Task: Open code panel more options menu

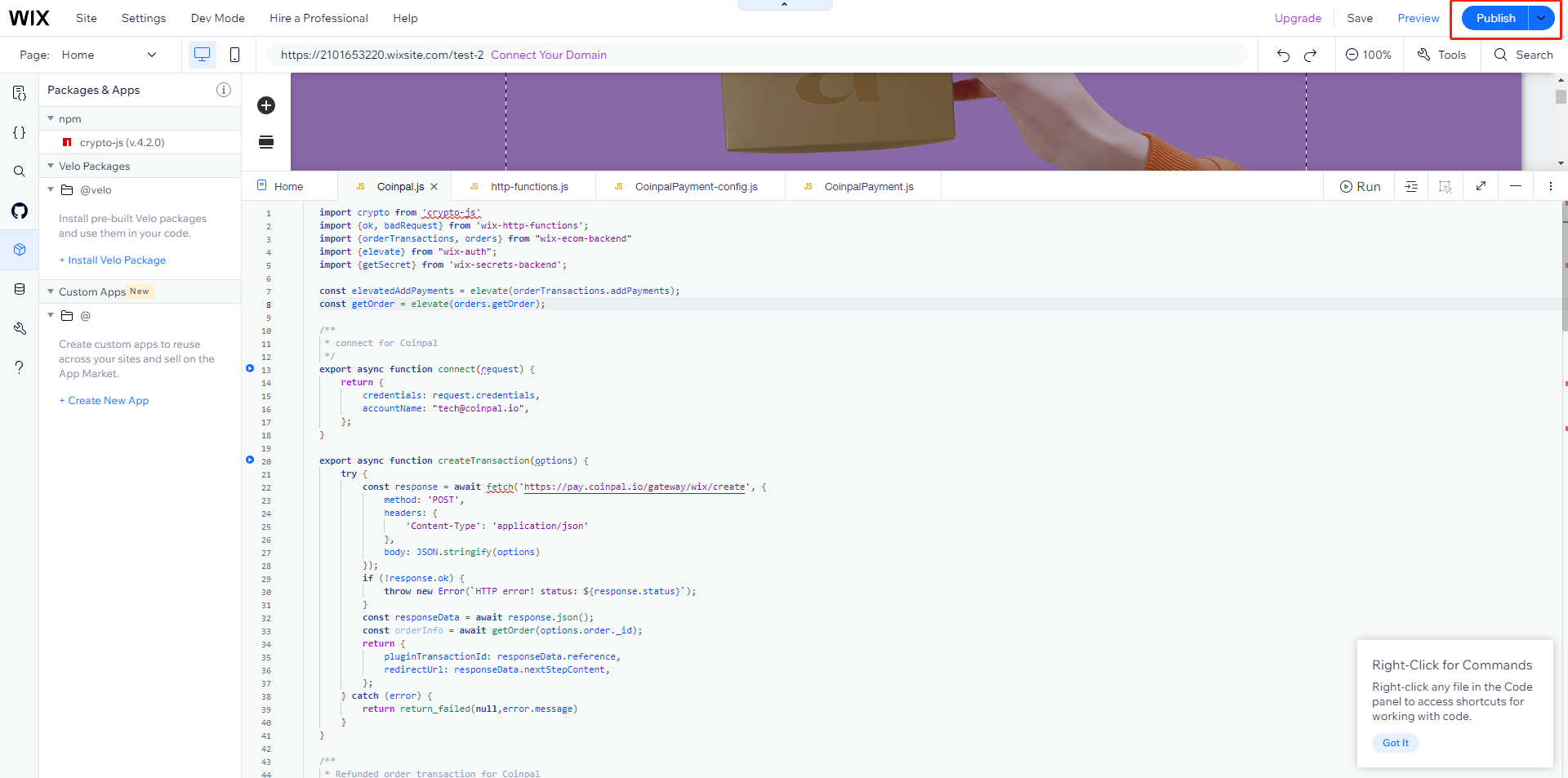Action: (x=1551, y=186)
